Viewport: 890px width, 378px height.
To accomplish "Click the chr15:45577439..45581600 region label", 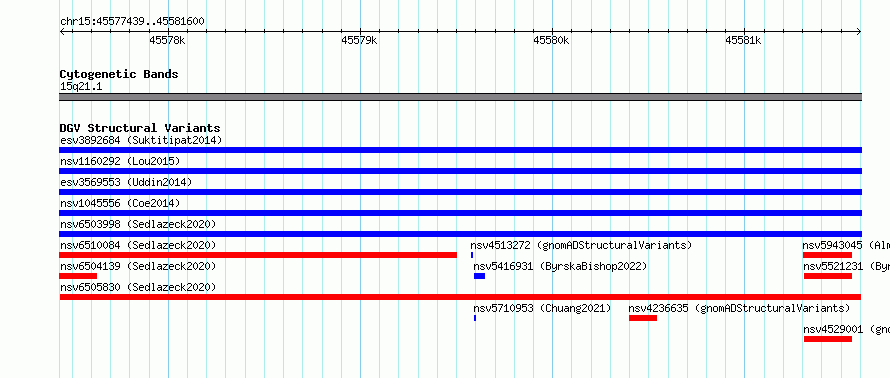I will coord(132,22).
